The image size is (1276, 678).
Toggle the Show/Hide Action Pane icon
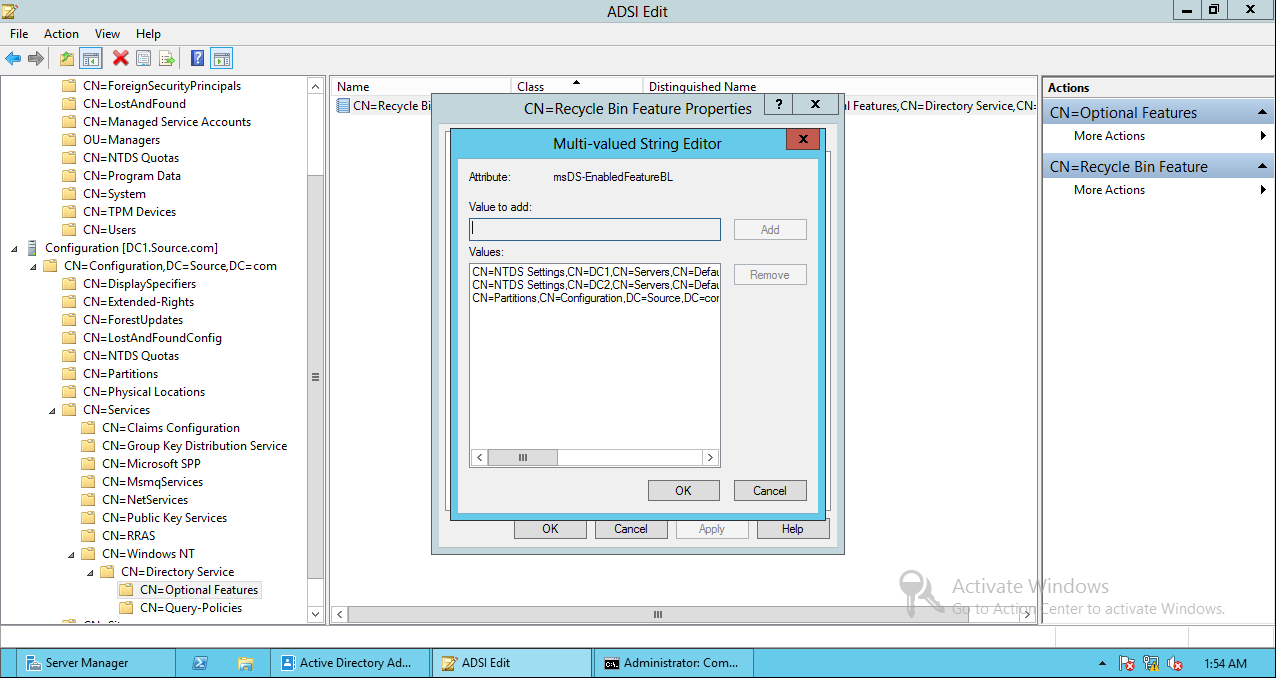(221, 58)
